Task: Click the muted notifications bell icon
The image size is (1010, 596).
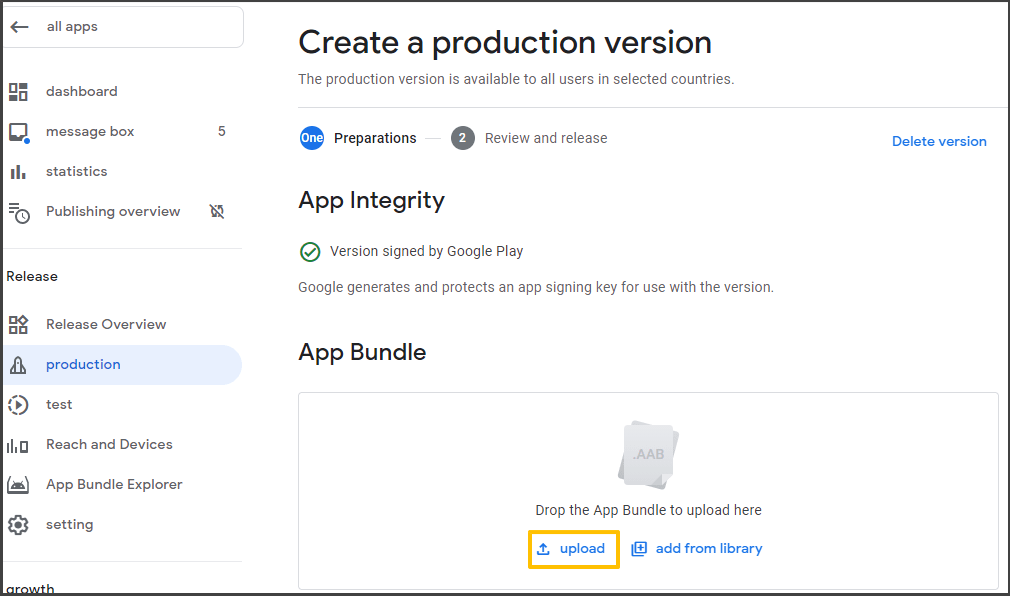Action: [217, 211]
